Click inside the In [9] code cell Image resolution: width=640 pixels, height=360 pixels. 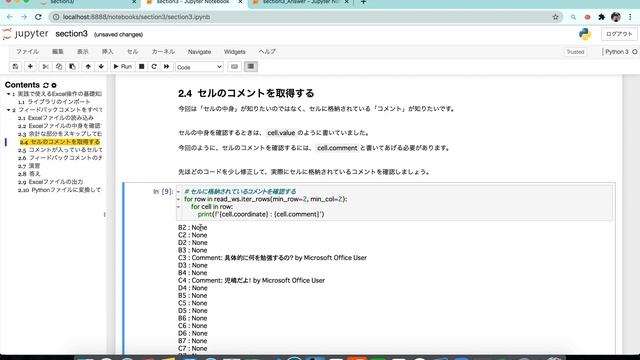(x=394, y=203)
